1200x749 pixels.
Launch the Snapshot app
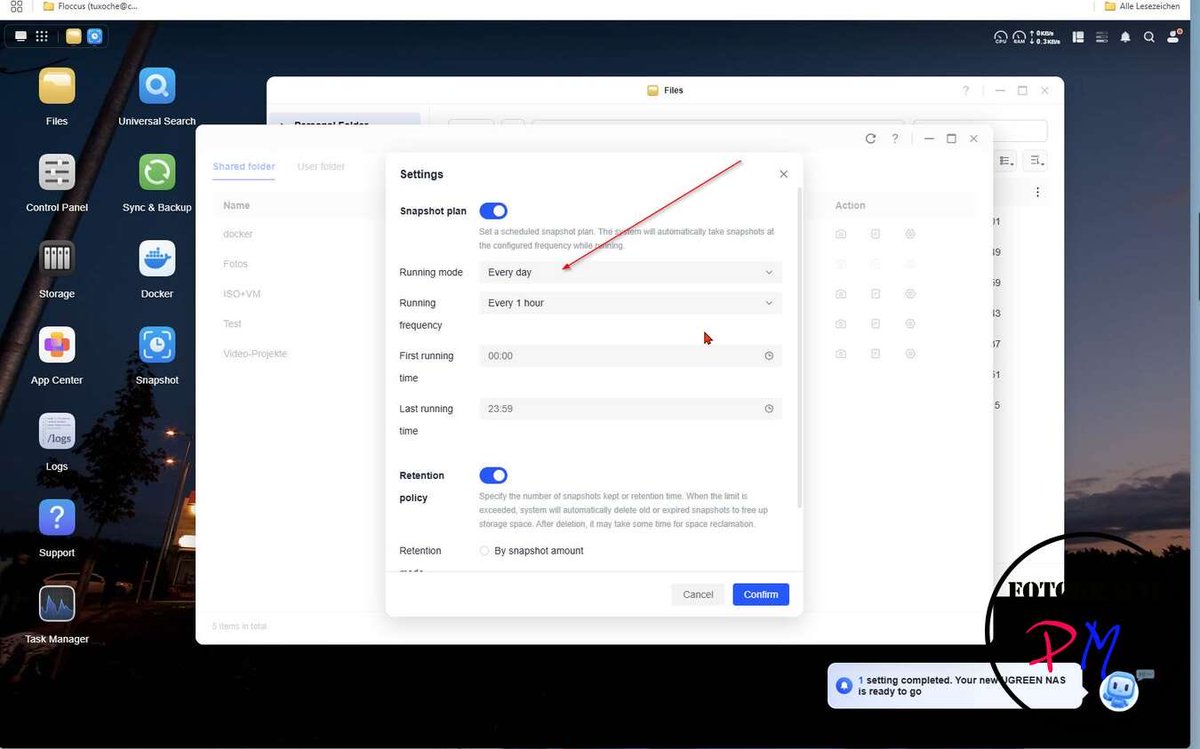click(x=156, y=344)
